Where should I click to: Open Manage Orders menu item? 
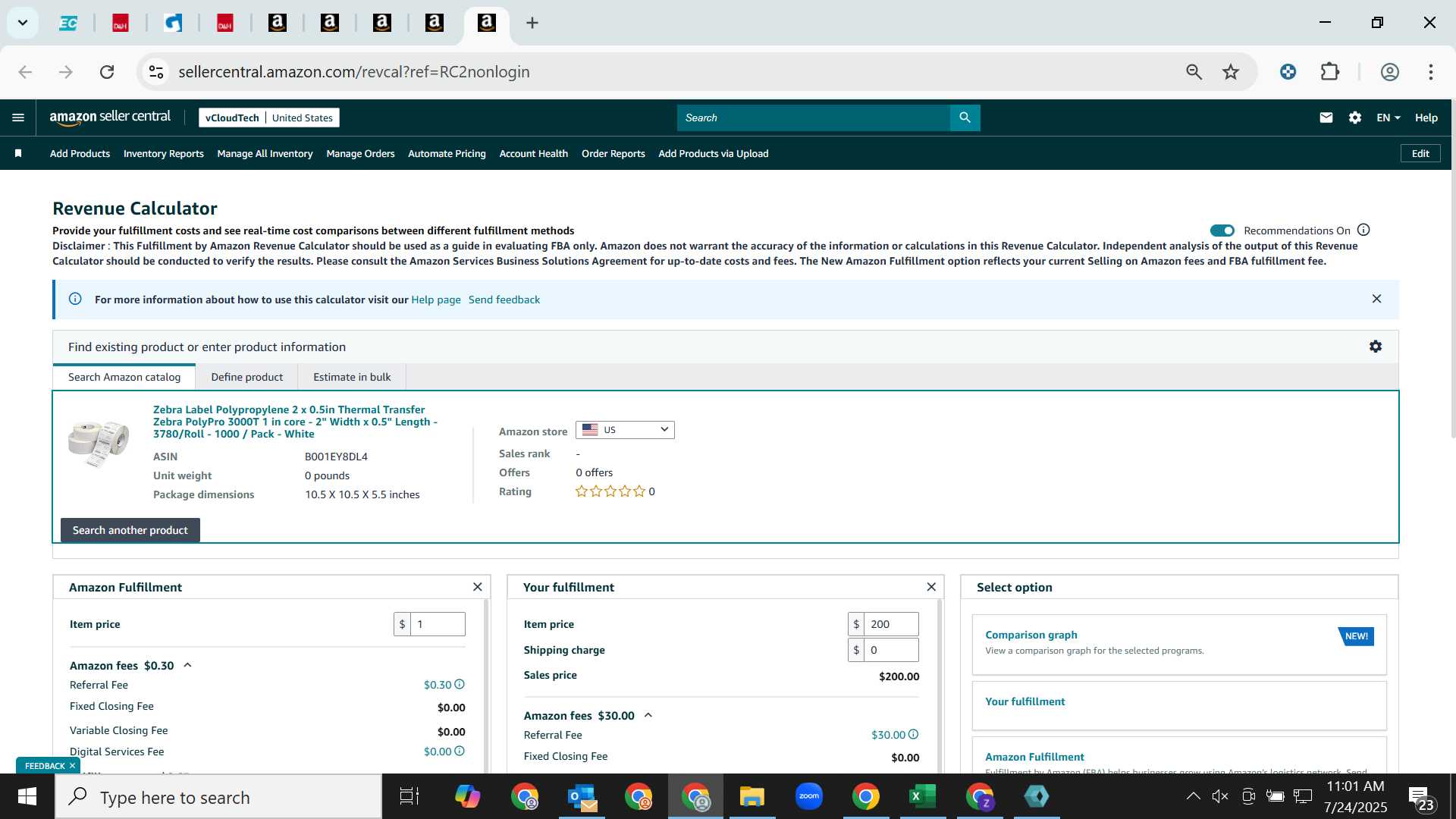(360, 153)
